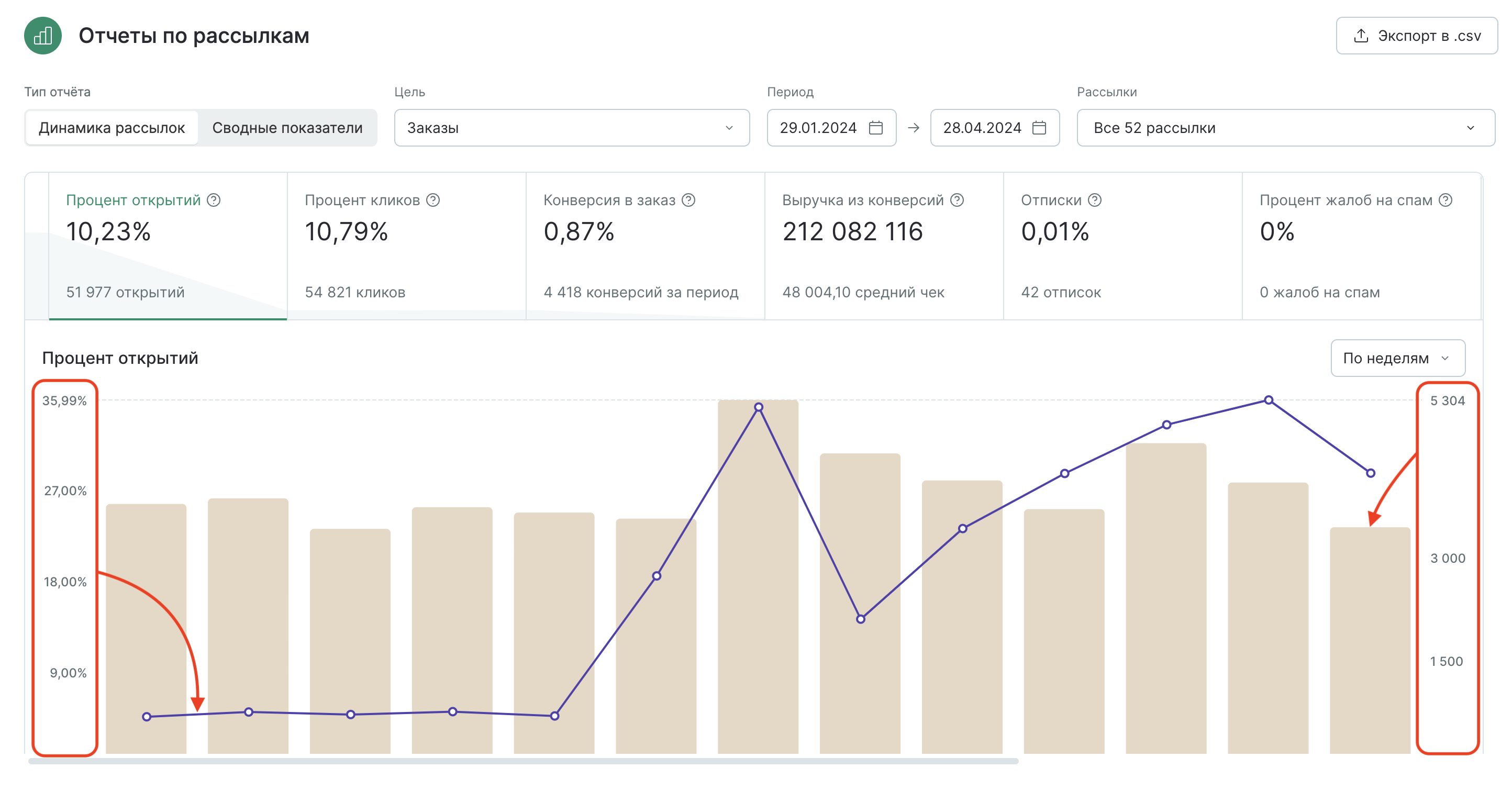Click the 42 отписок text
The height and width of the screenshot is (802, 1512).
(1061, 293)
